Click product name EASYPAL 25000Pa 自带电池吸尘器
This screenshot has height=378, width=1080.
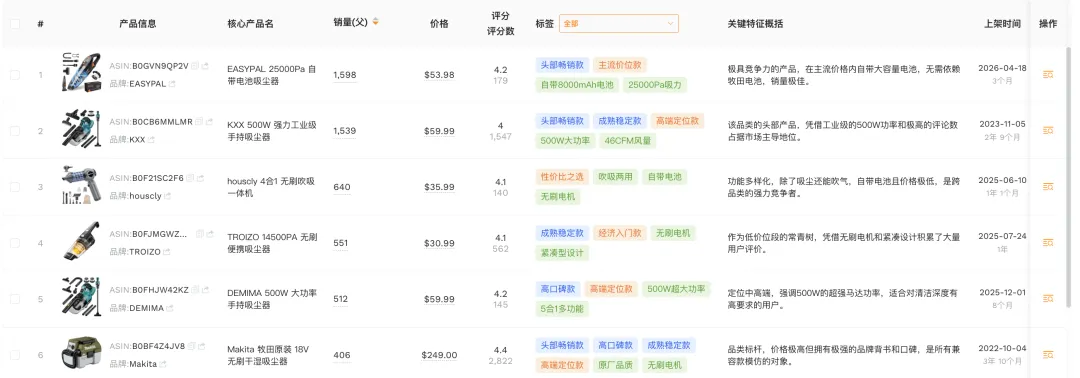pyautogui.click(x=272, y=75)
